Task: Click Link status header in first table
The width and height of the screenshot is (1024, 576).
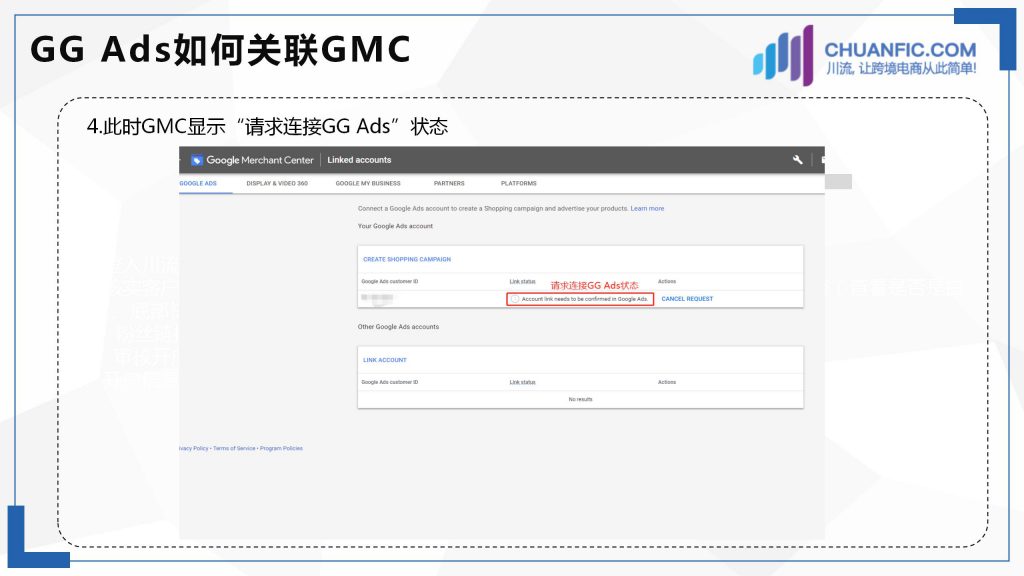Action: tap(522, 281)
